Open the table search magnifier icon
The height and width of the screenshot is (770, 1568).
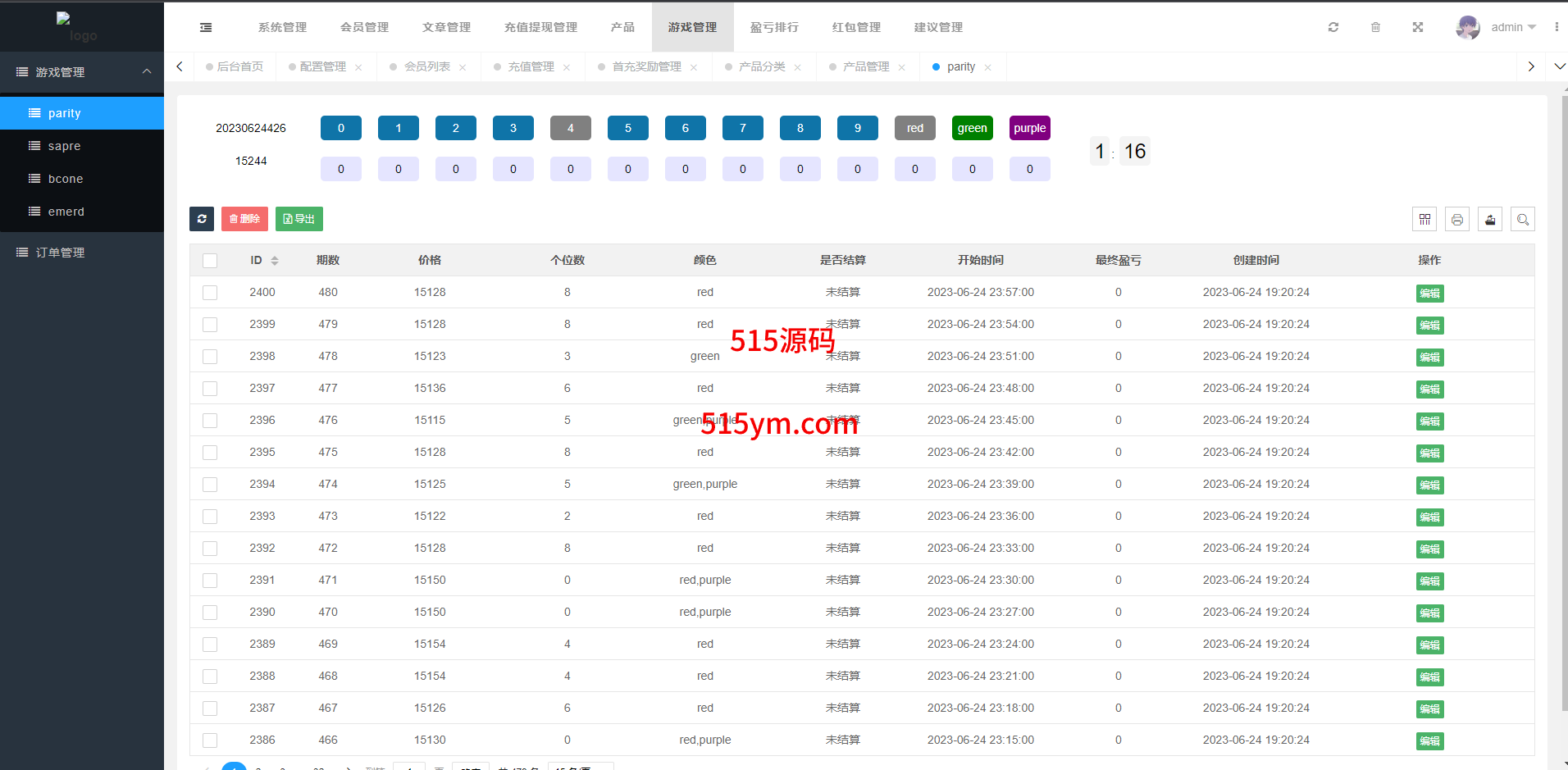click(1523, 219)
